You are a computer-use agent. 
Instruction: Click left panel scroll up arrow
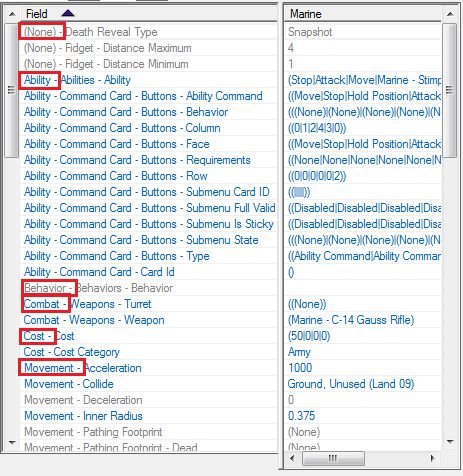[x=12, y=14]
